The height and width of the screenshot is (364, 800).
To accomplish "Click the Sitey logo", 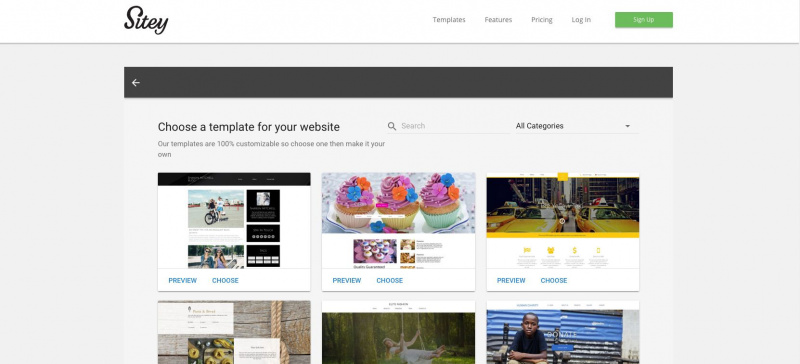I will pos(146,20).
